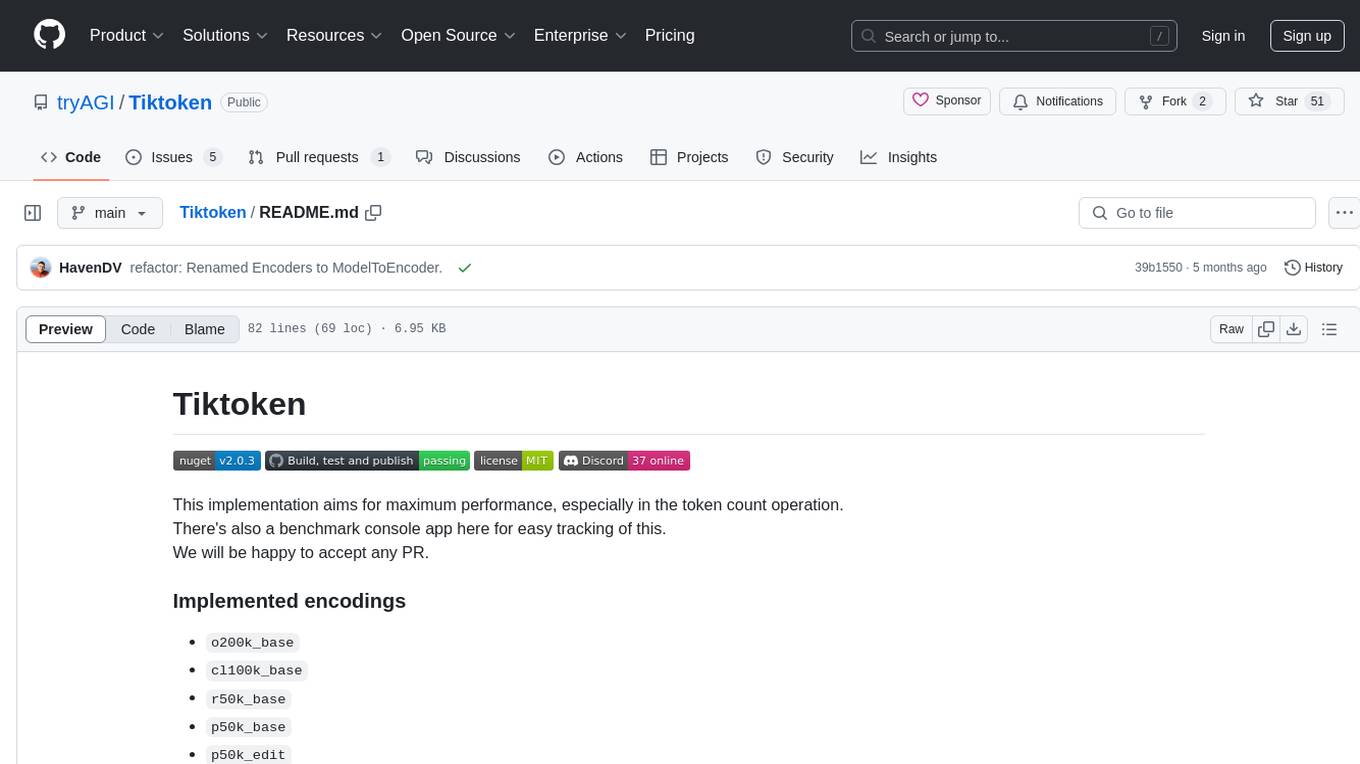
Task: Click the Sign up button
Action: (x=1307, y=36)
